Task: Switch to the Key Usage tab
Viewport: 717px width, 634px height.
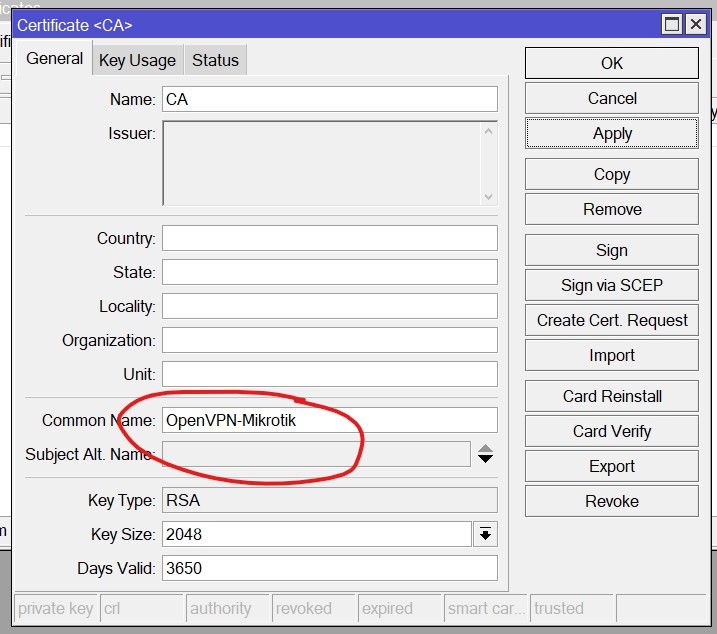Action: coord(137,60)
